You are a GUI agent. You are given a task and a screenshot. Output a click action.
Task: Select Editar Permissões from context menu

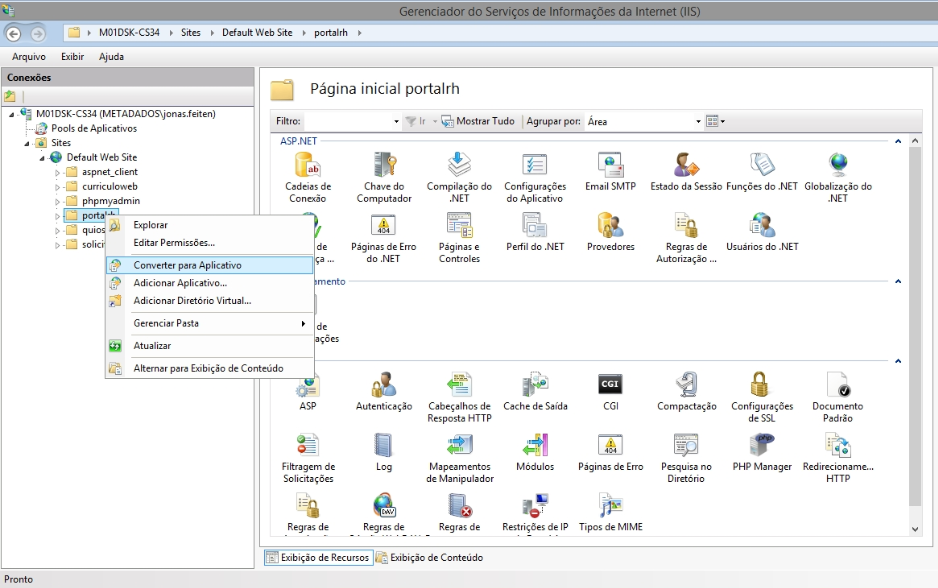pos(174,242)
